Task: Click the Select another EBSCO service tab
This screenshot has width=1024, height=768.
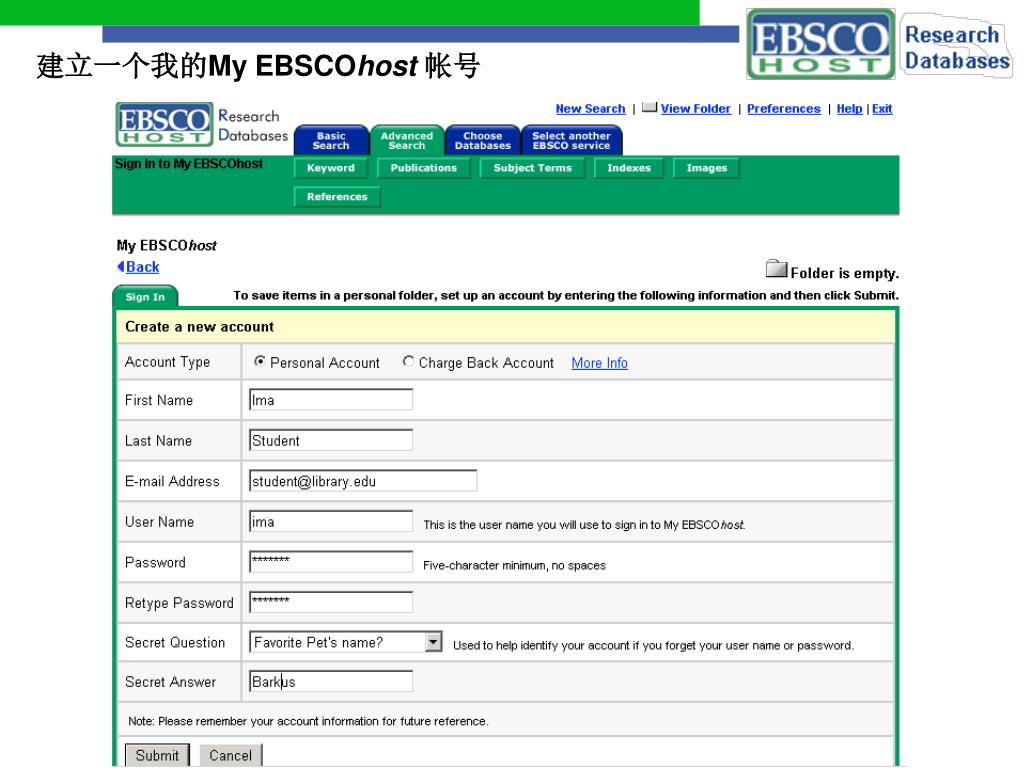Action: 571,140
